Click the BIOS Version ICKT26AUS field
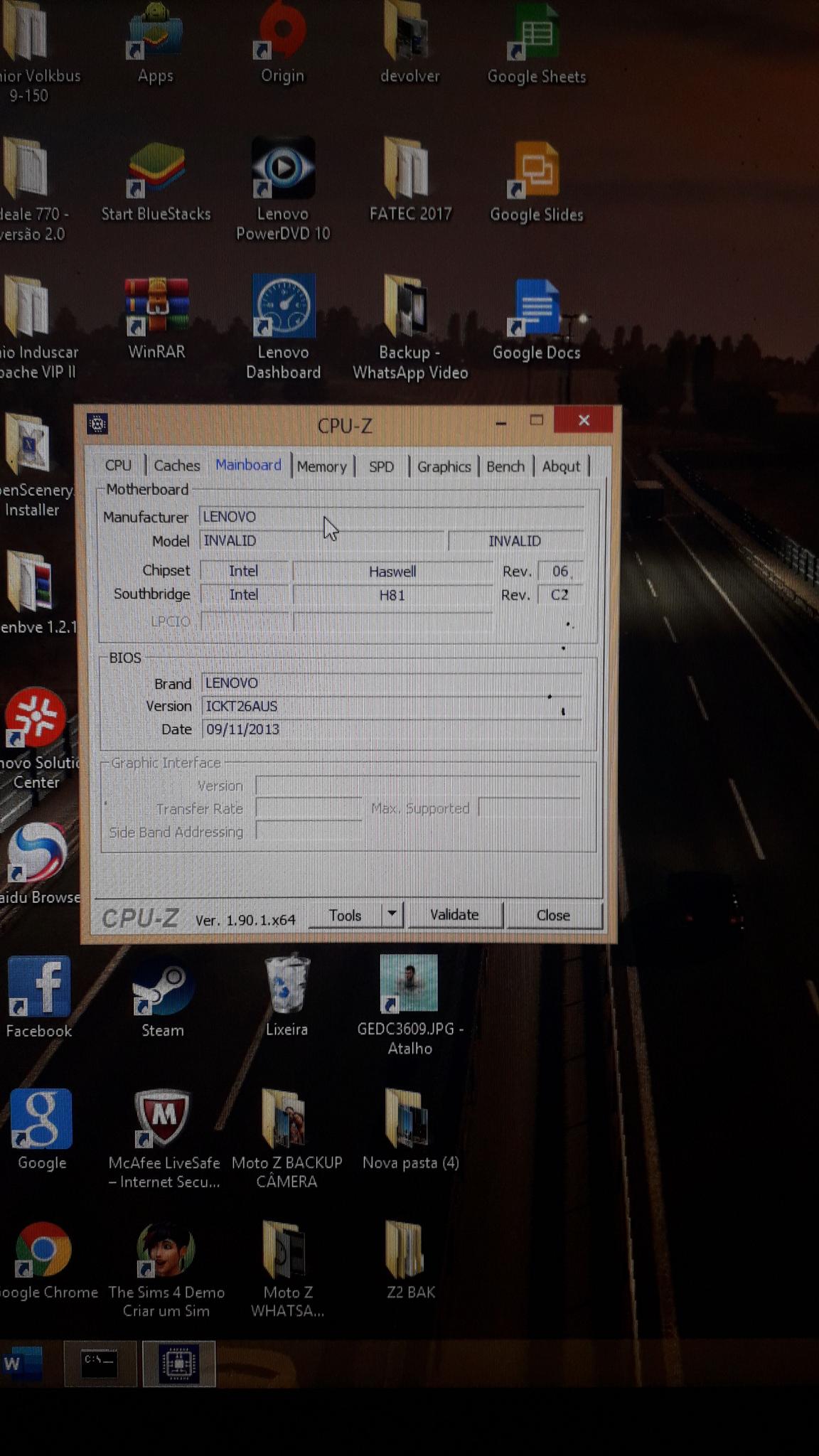The image size is (819, 1456). (392, 706)
